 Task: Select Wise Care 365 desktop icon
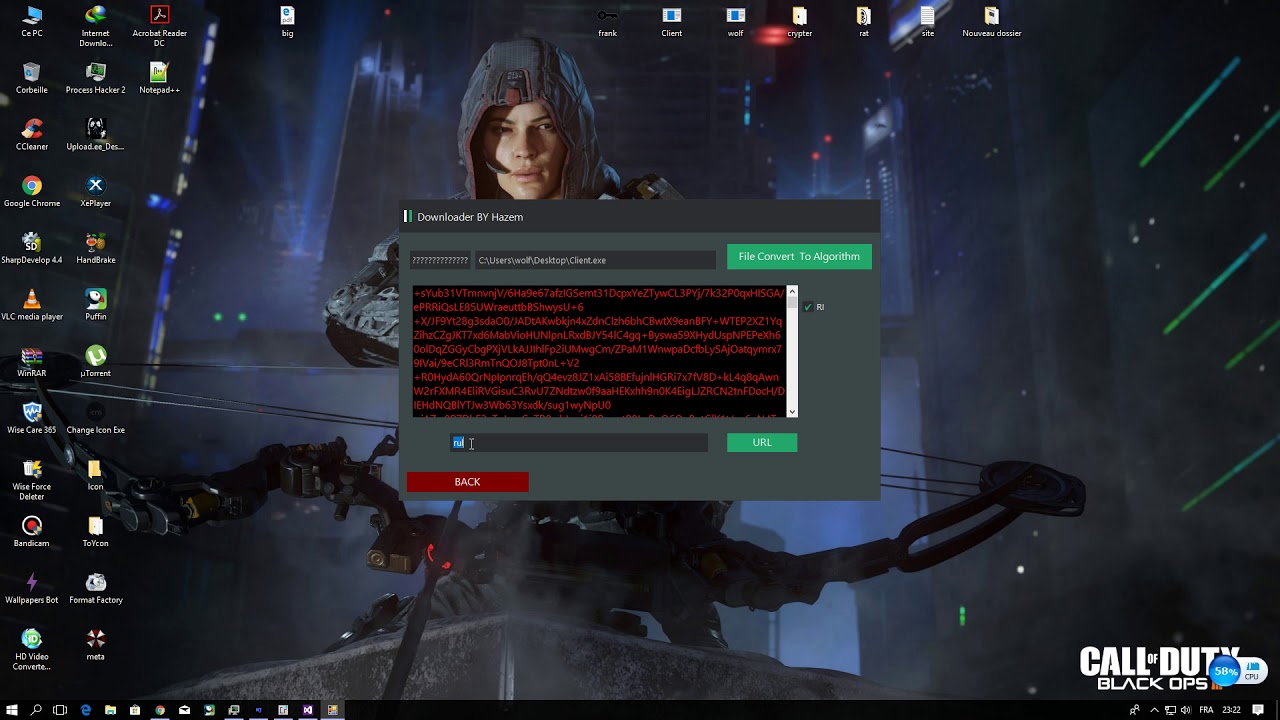point(32,419)
